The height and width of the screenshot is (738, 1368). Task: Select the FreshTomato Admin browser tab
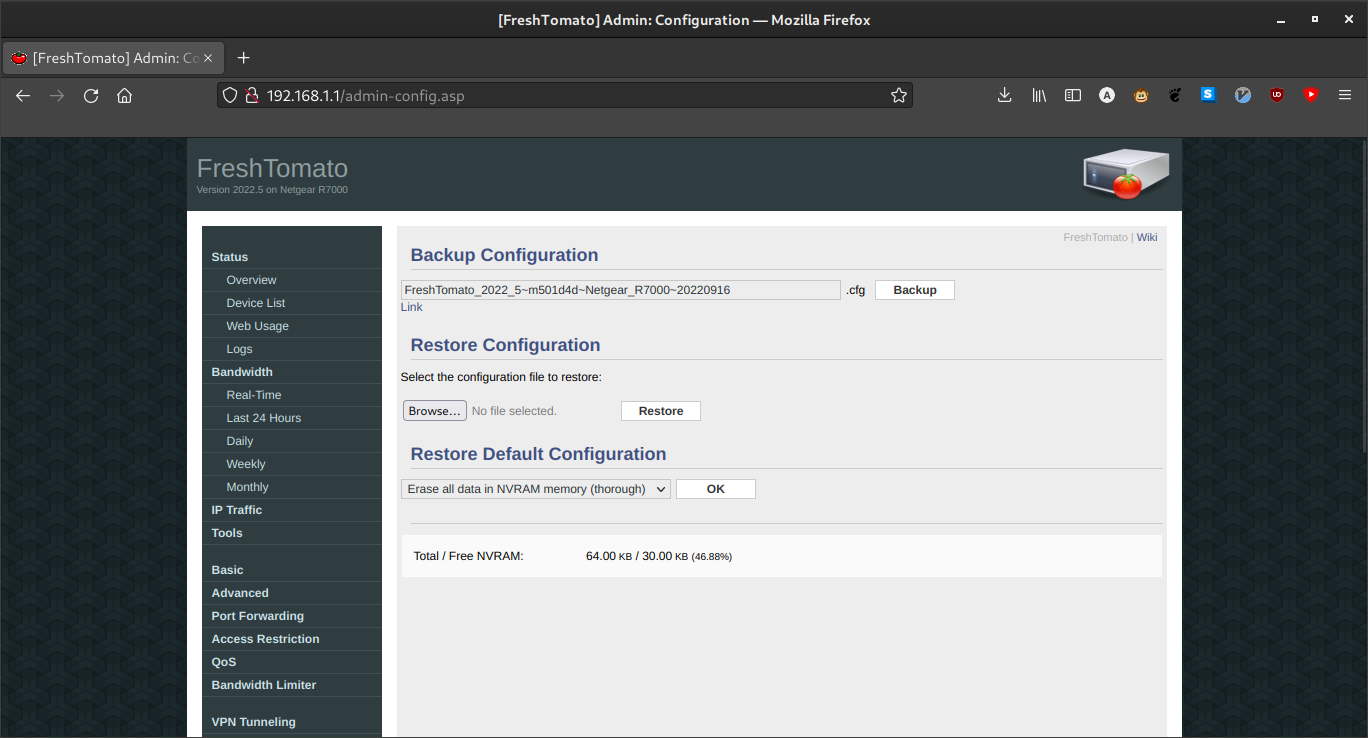[x=113, y=58]
